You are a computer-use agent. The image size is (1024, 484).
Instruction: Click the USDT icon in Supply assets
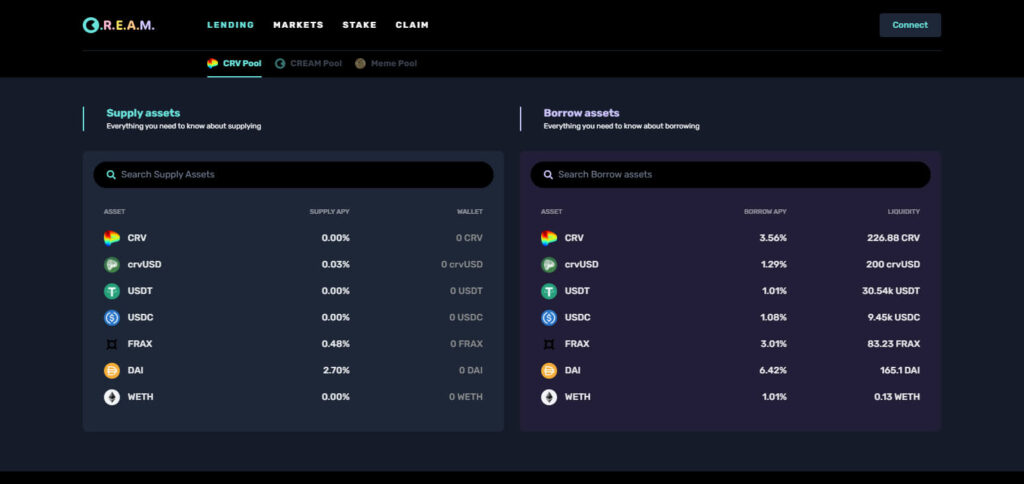coord(112,291)
